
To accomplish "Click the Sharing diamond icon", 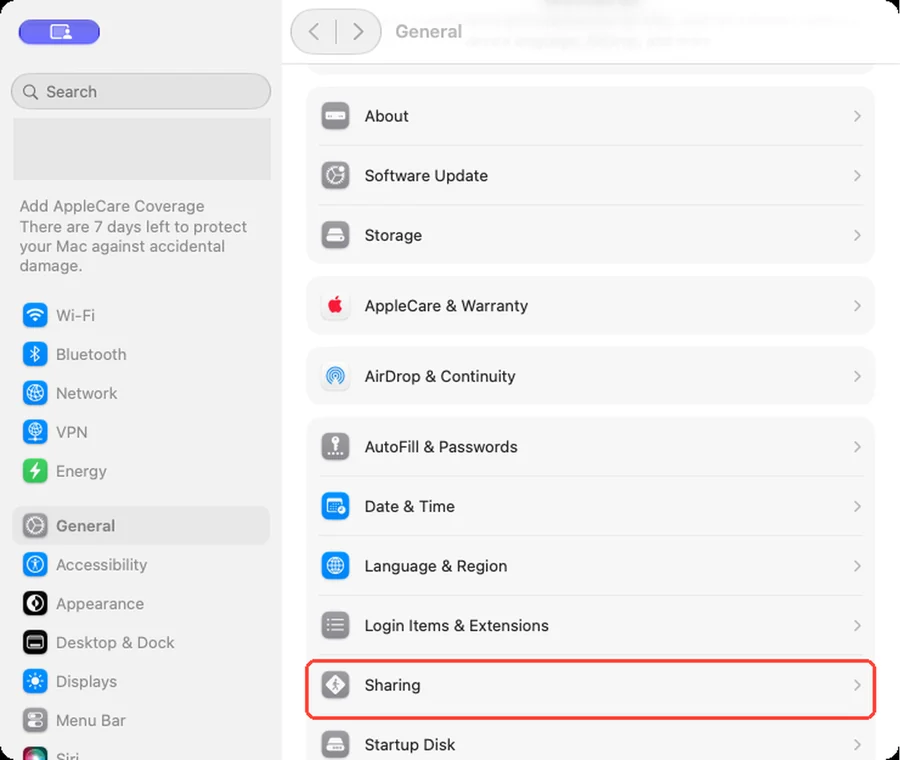I will tap(335, 685).
